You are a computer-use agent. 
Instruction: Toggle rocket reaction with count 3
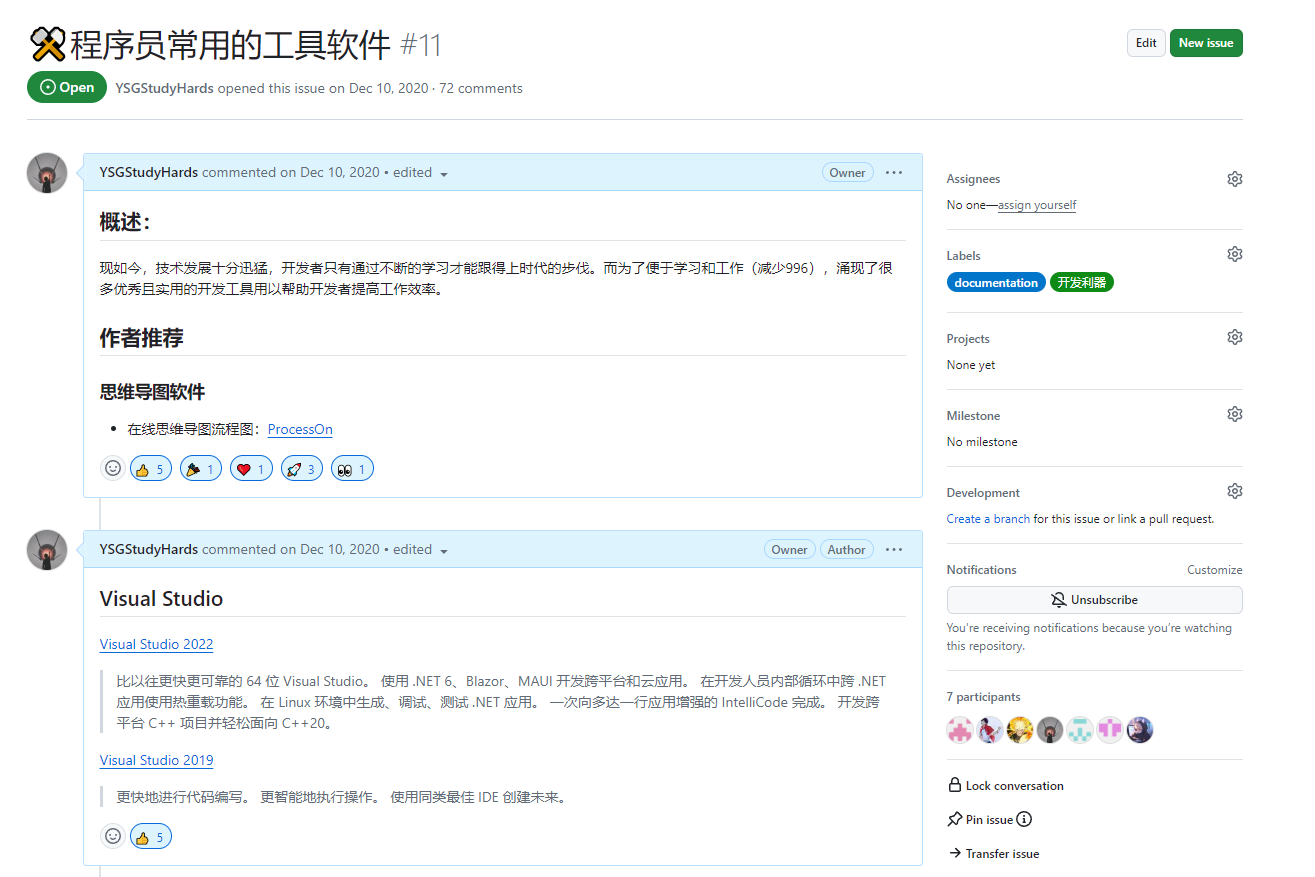[301, 469]
